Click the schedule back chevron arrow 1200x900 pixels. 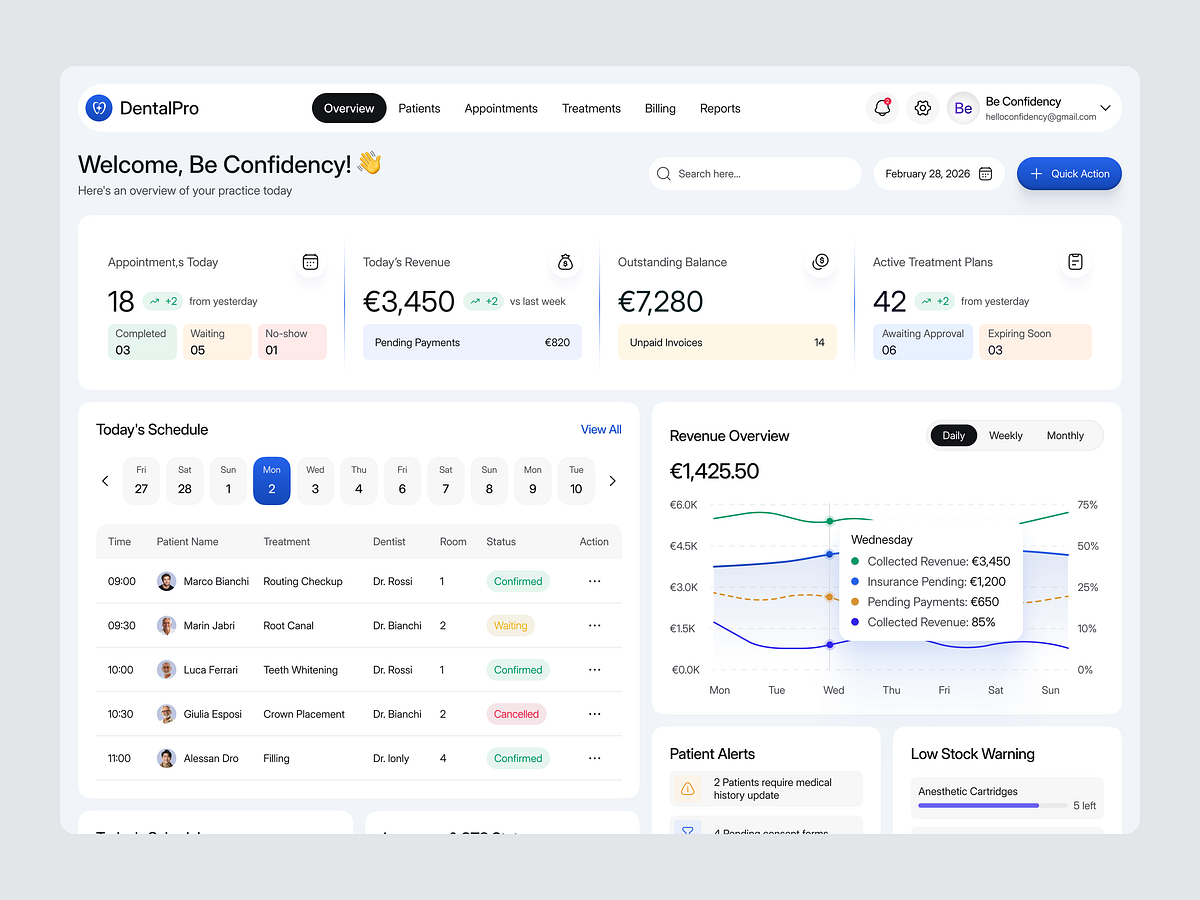coord(105,480)
